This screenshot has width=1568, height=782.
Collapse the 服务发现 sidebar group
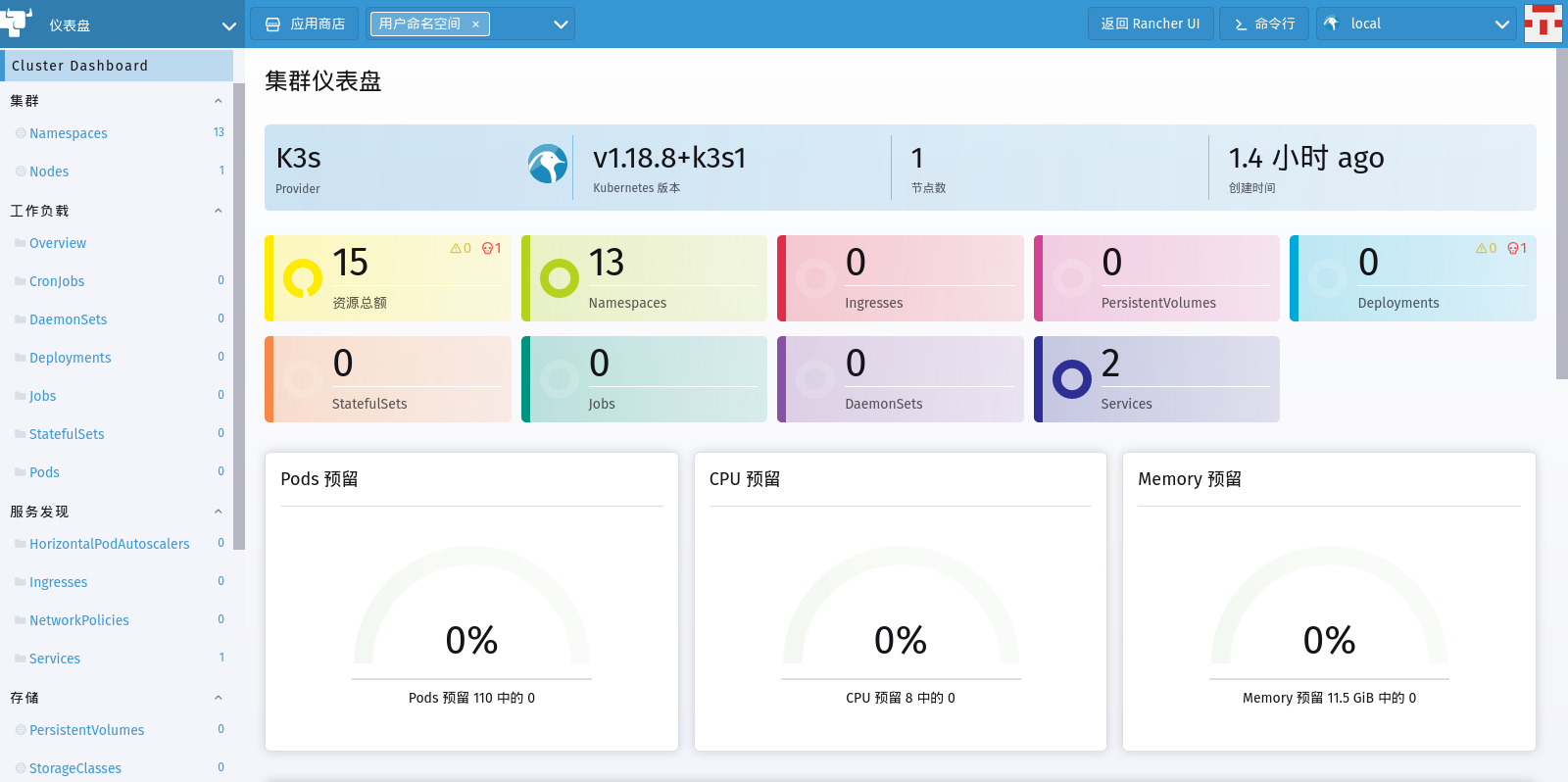point(218,512)
